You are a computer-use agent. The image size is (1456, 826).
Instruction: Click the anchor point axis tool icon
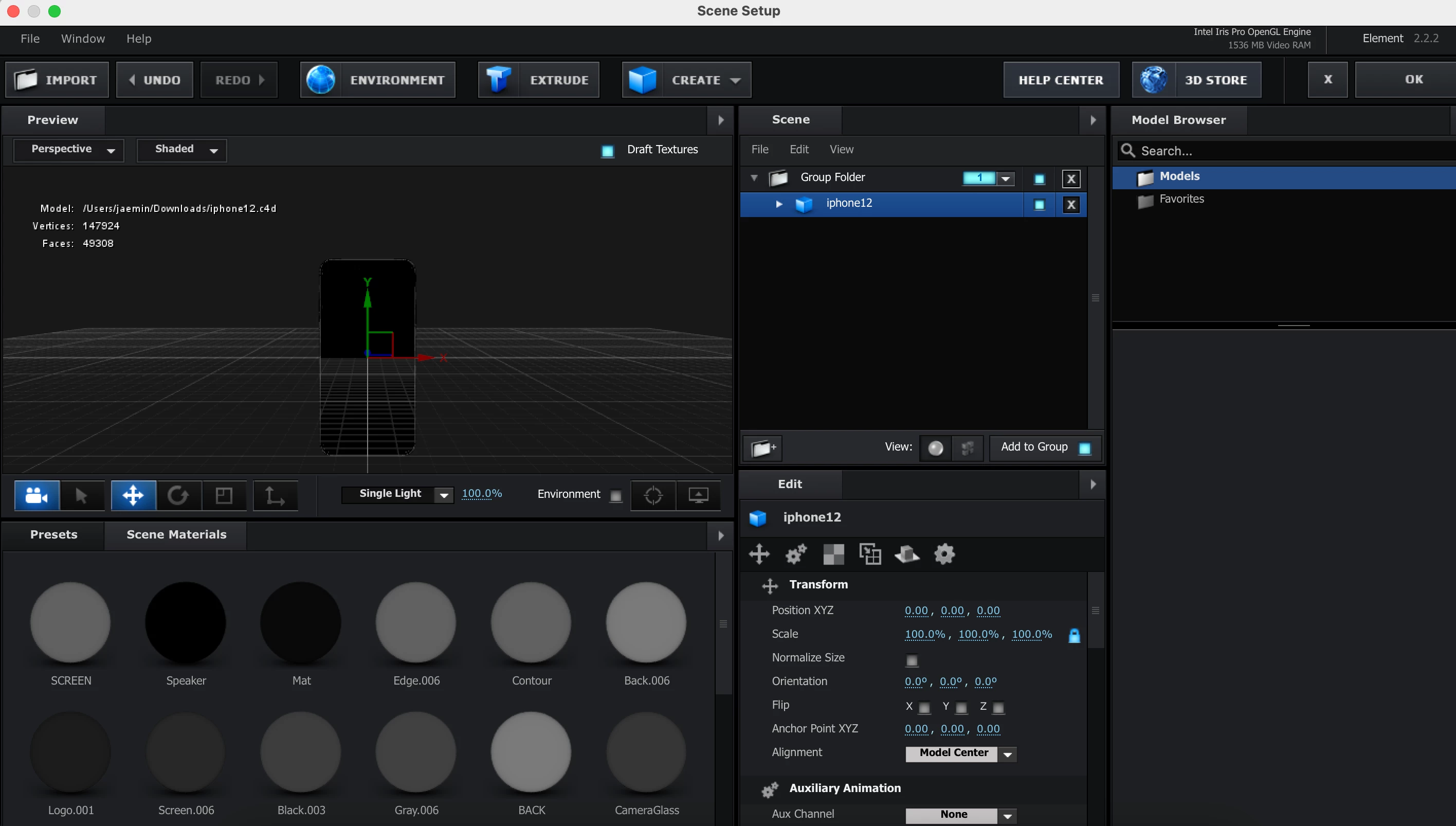(x=275, y=495)
